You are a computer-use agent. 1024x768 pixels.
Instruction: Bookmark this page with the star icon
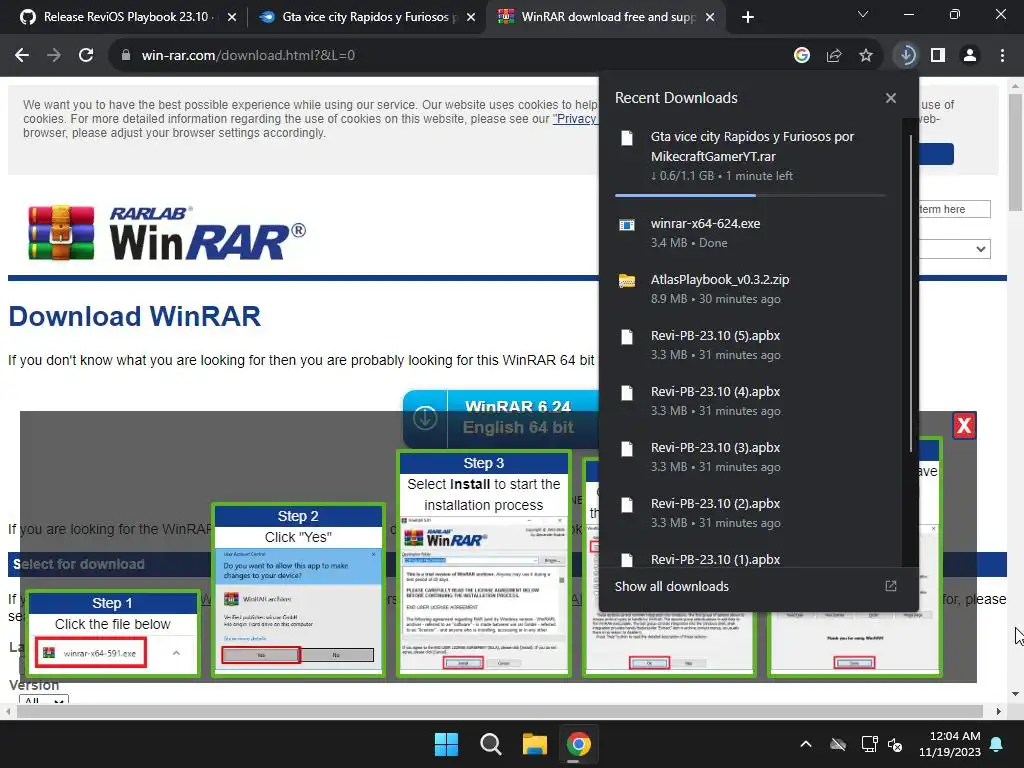pos(866,56)
